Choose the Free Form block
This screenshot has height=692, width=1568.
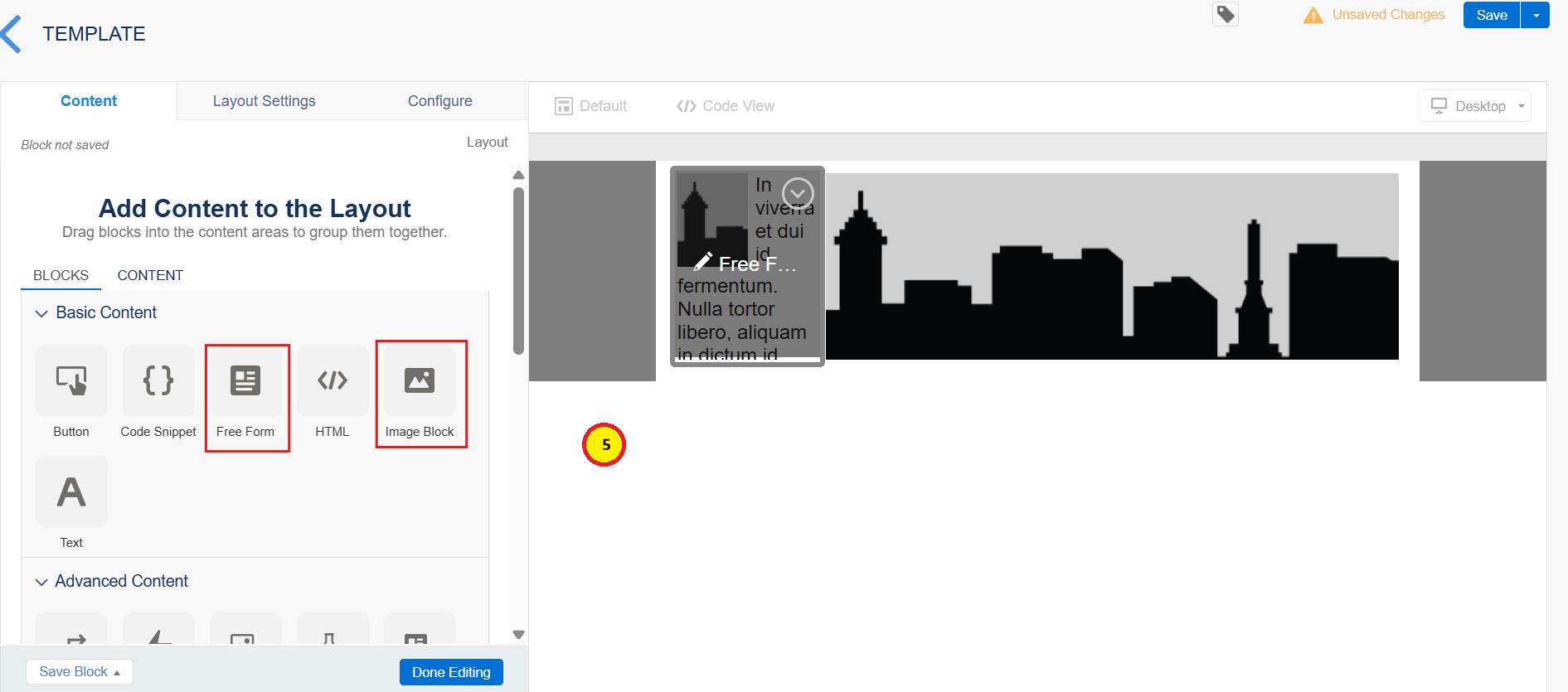point(245,381)
